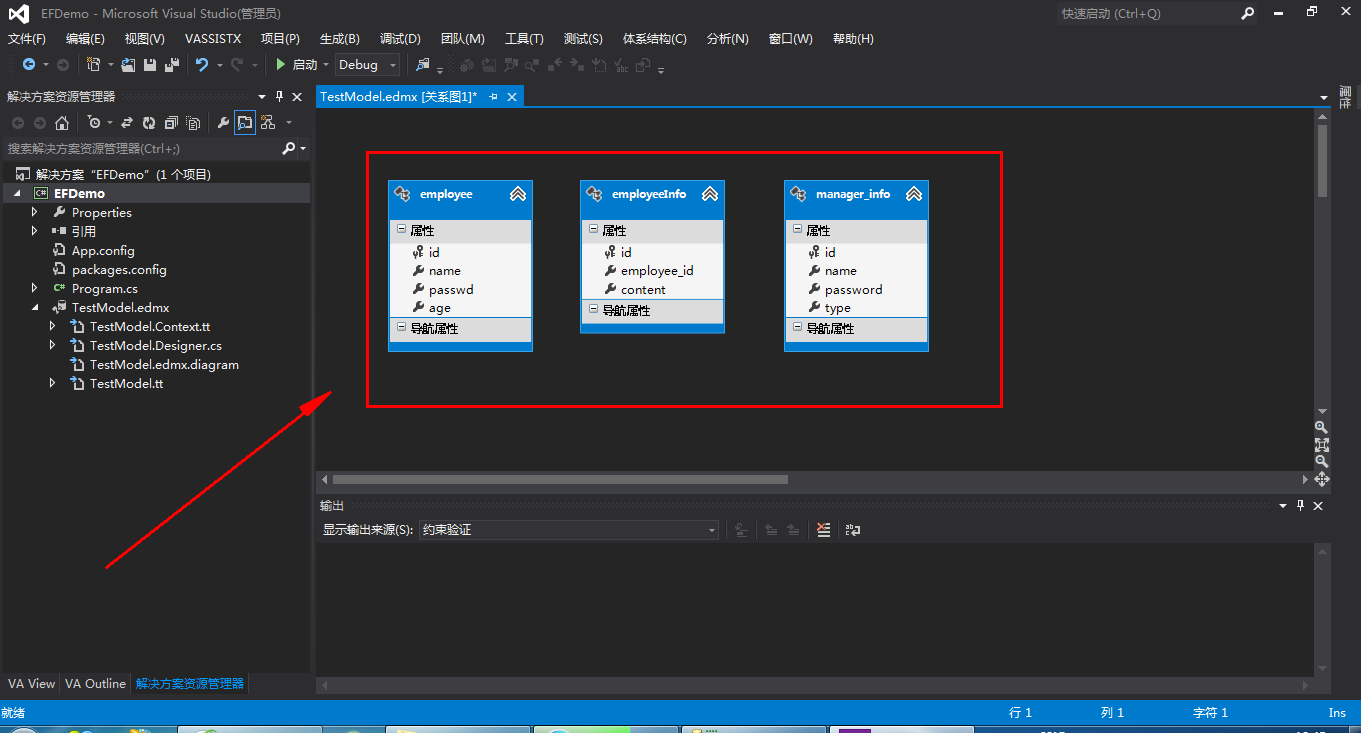1361x733 pixels.
Task: Open the tabs overflow dropdown arrow
Action: point(1323,98)
